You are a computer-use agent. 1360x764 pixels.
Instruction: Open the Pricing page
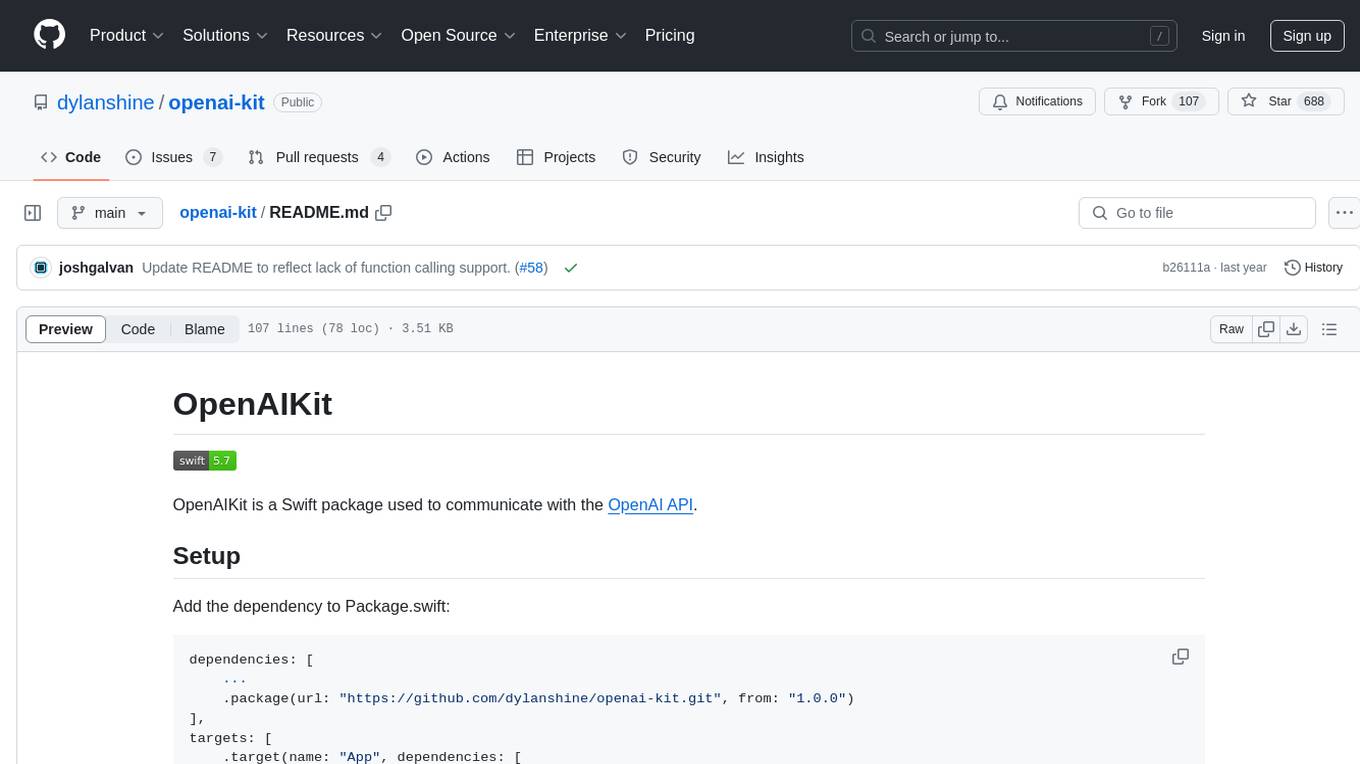tap(670, 35)
